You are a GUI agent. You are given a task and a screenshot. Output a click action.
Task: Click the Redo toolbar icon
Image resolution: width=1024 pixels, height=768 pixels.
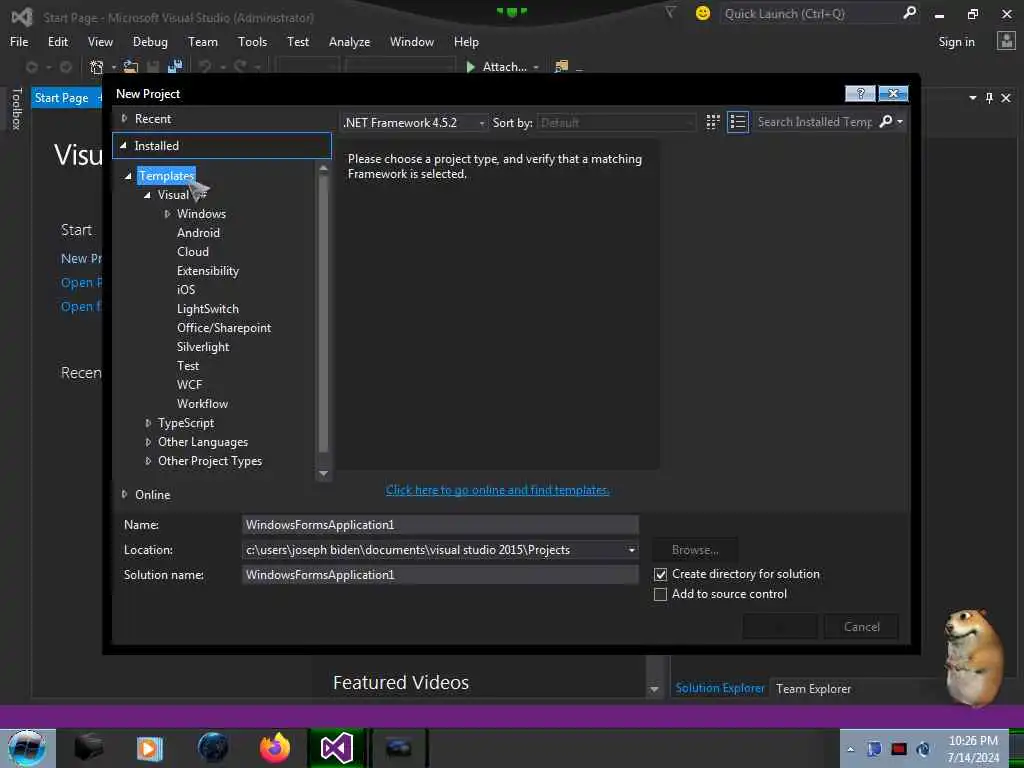coord(240,67)
